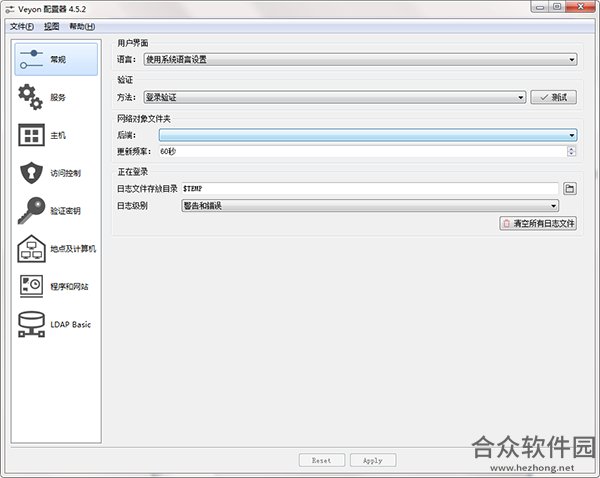Increase the 更新频率 interval spinner

571,148
